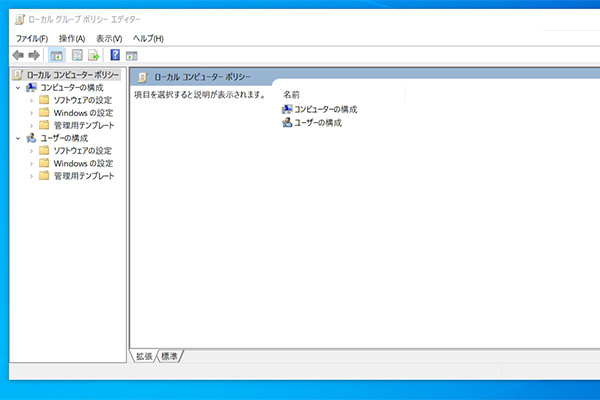This screenshot has width=600, height=400.
Task: Click the Back arrow toolbar icon
Action: pyautogui.click(x=18, y=56)
